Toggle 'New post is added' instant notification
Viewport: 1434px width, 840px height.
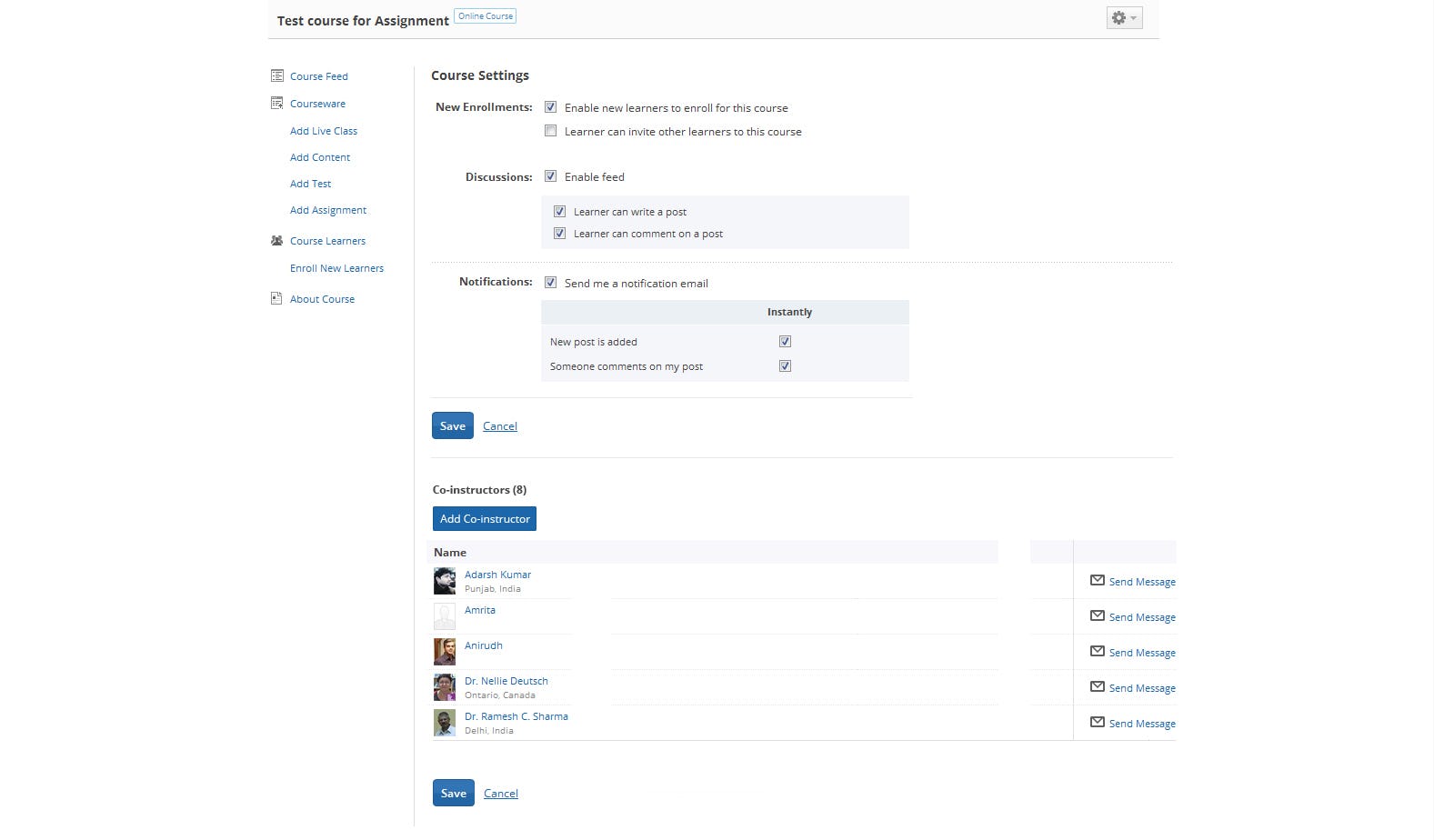click(x=785, y=342)
